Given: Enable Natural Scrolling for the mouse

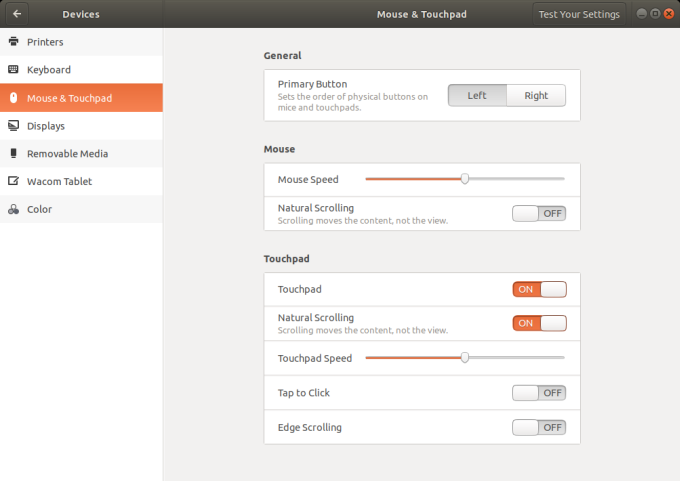Looking at the screenshot, I should [x=539, y=213].
